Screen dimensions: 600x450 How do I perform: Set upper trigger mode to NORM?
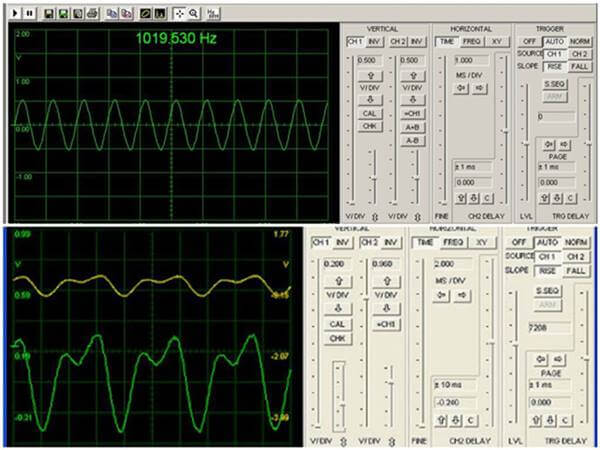pos(579,41)
